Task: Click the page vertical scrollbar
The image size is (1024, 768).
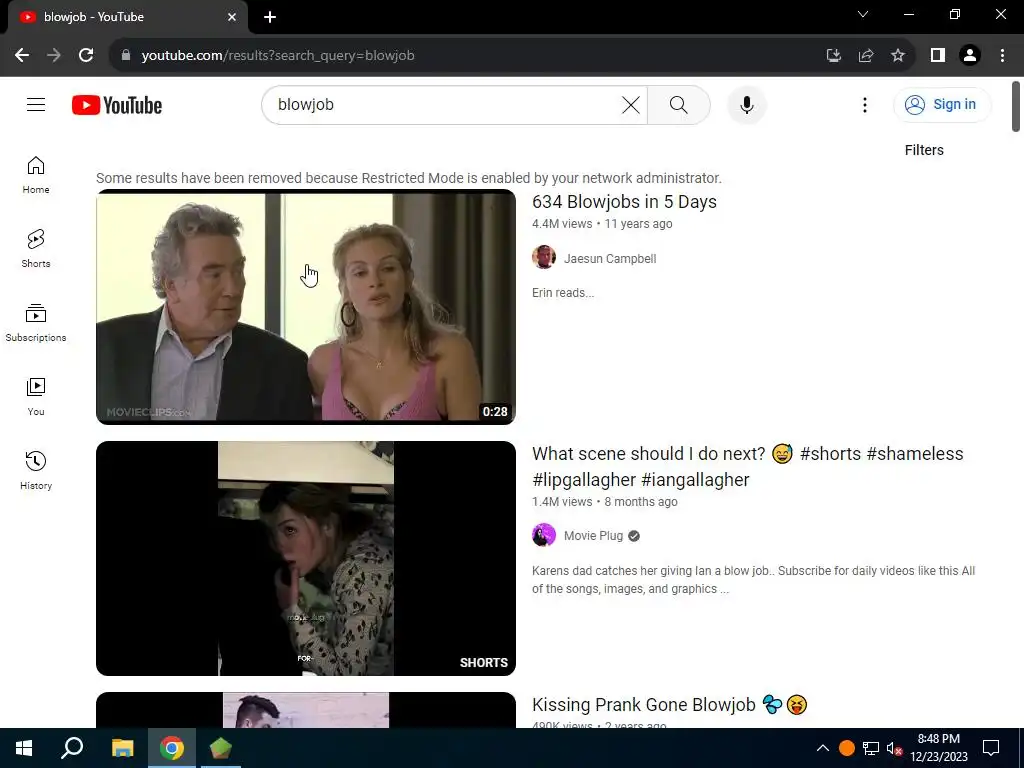Action: (x=1016, y=107)
